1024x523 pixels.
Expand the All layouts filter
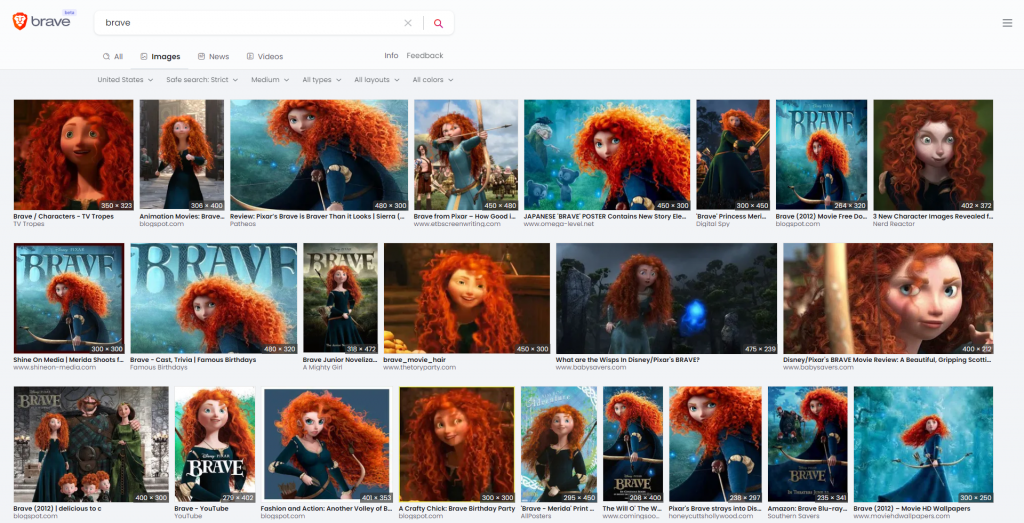pyautogui.click(x=376, y=80)
